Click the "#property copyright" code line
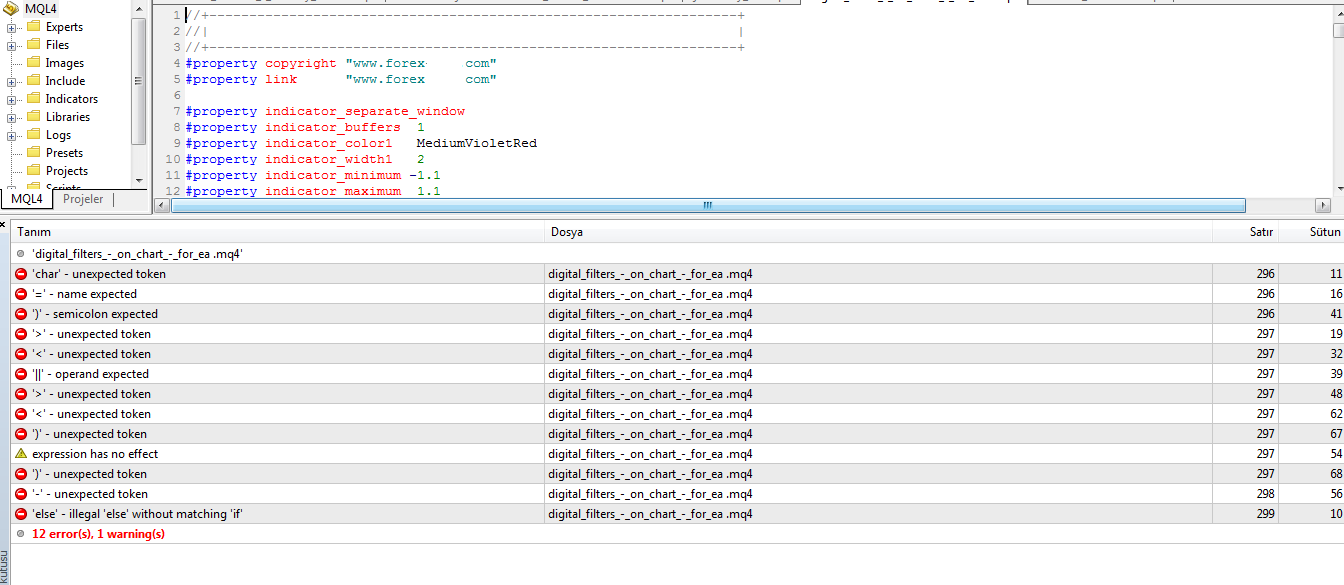The width and height of the screenshot is (1344, 585). click(x=341, y=63)
